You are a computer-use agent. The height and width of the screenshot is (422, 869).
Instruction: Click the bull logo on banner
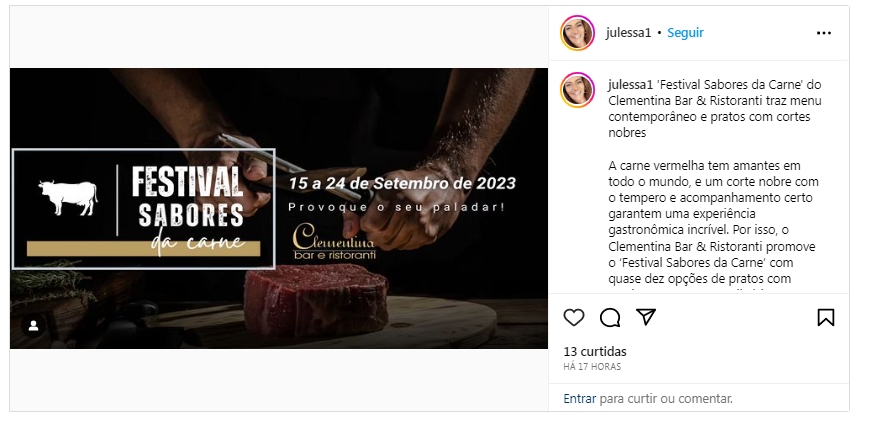(68, 198)
